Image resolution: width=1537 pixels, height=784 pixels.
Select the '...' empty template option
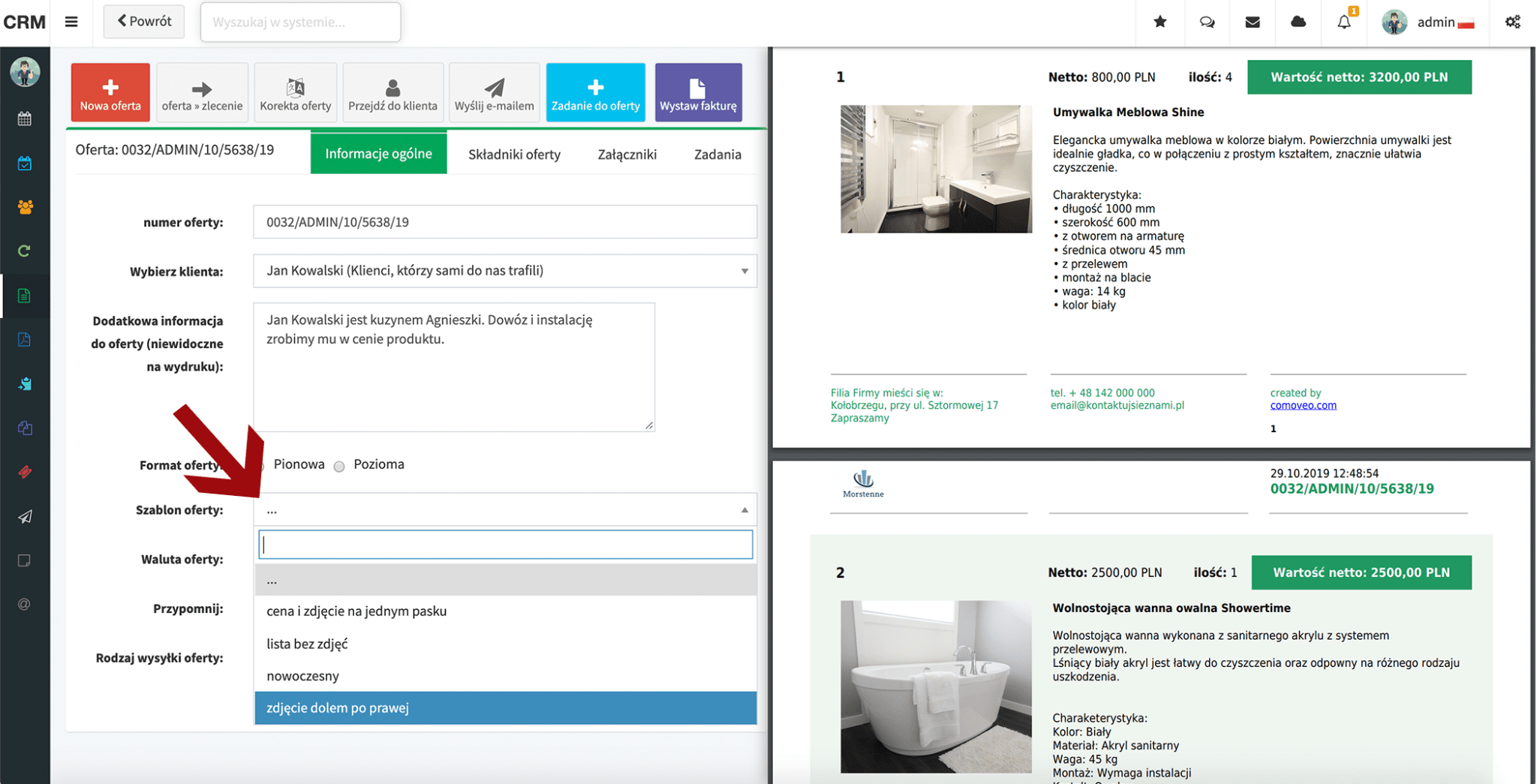[x=505, y=580]
